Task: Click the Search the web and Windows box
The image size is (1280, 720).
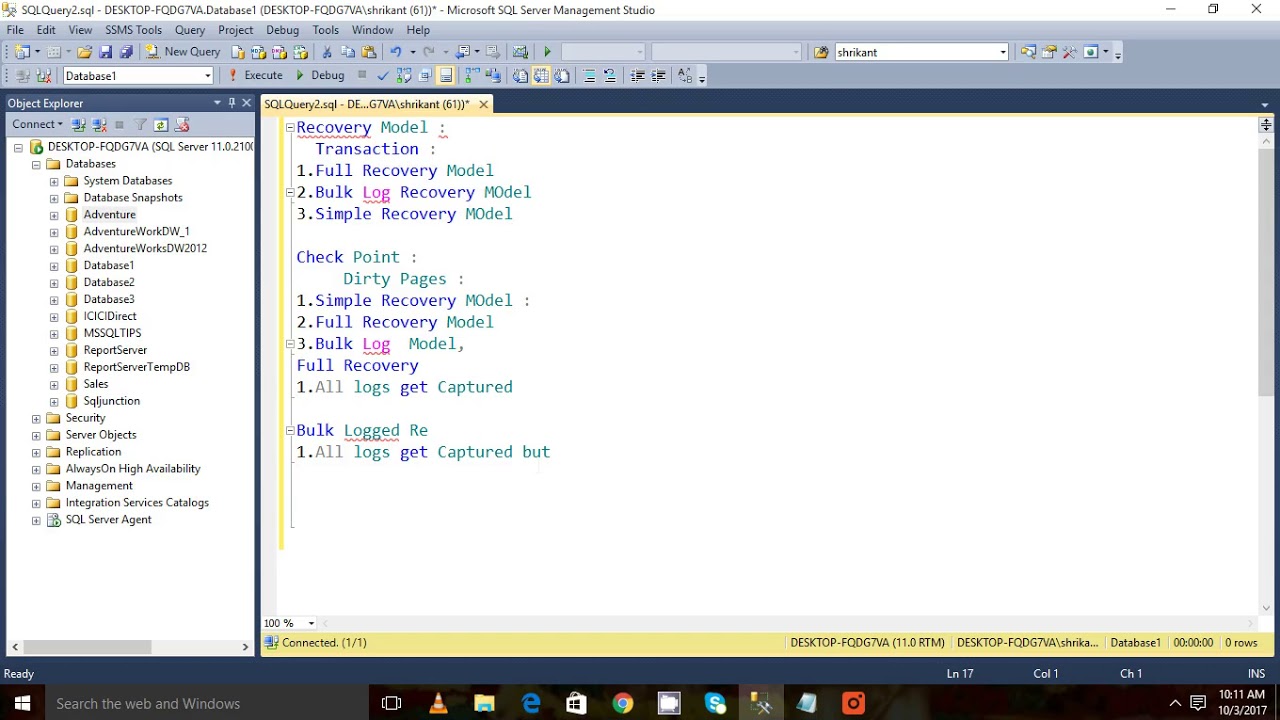Action: (x=207, y=703)
